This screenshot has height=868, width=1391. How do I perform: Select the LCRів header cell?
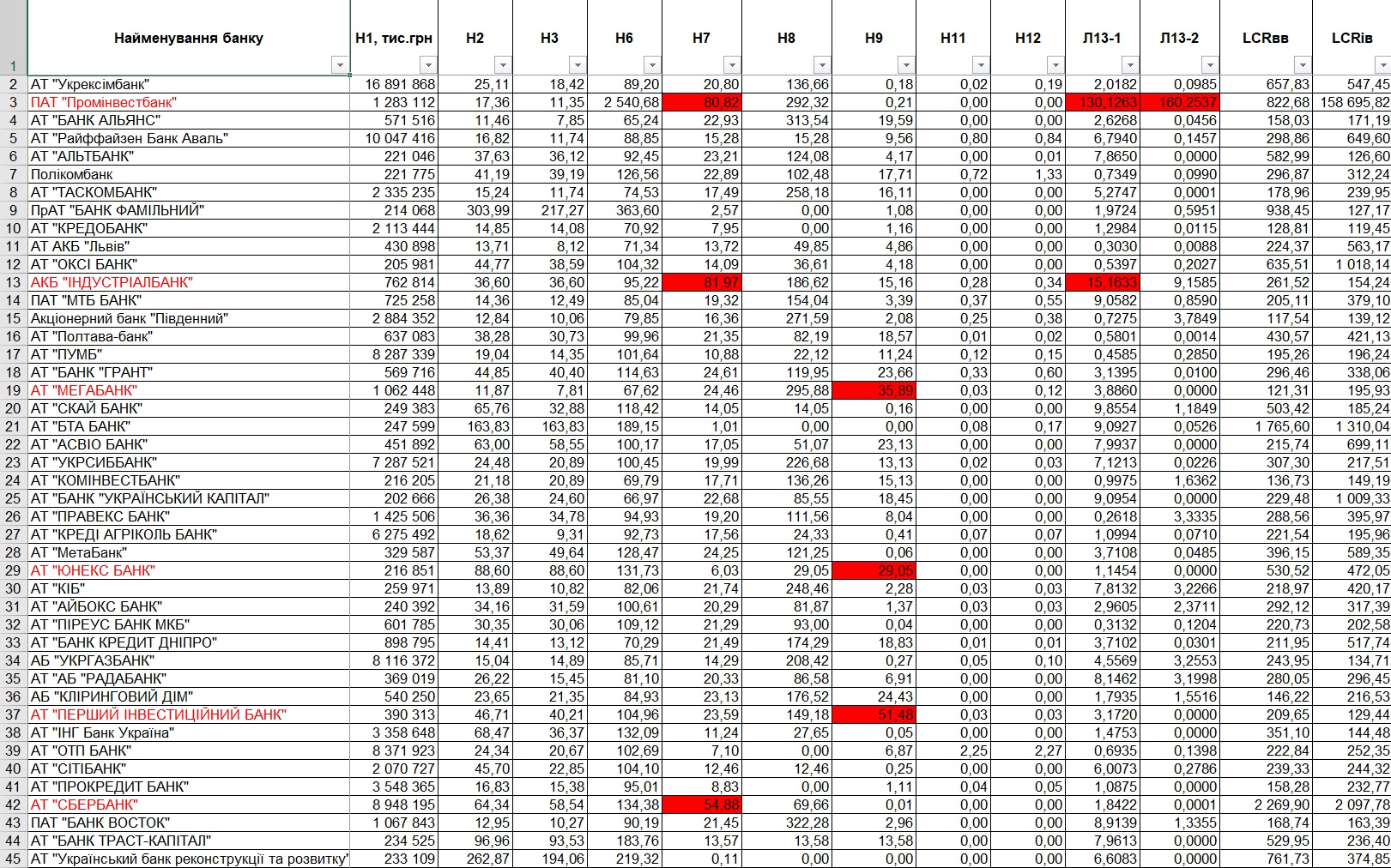point(1352,38)
